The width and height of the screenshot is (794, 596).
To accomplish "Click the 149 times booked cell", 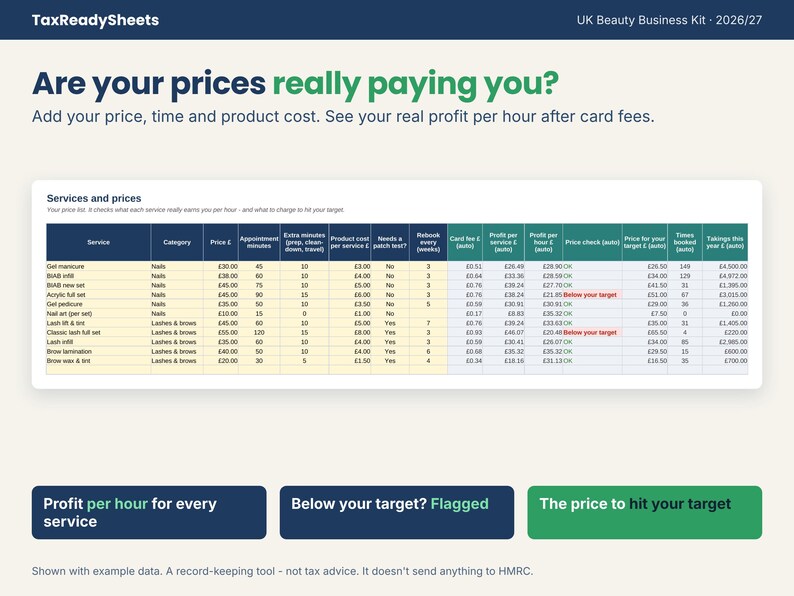I will [685, 266].
